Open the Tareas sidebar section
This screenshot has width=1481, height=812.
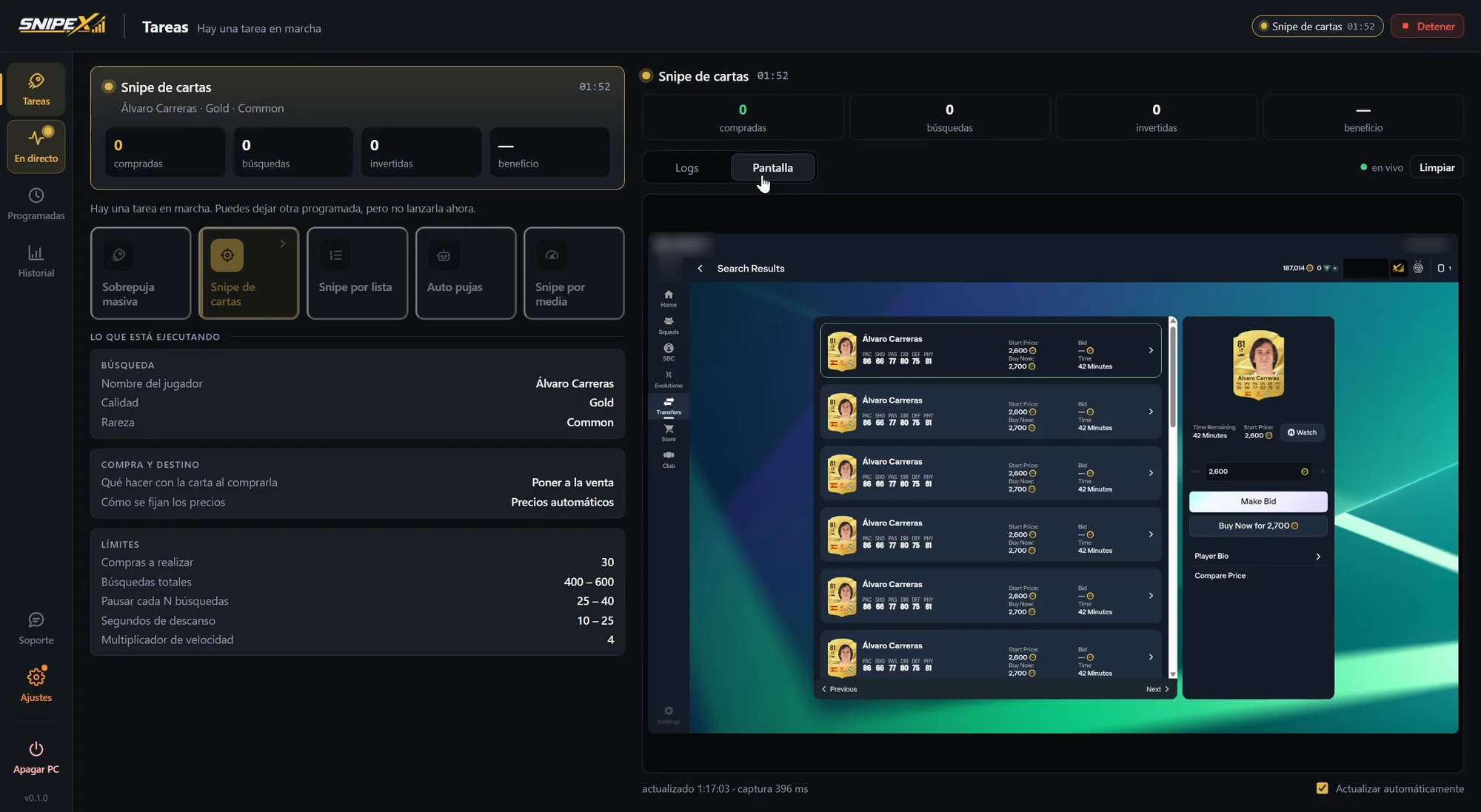pyautogui.click(x=36, y=90)
